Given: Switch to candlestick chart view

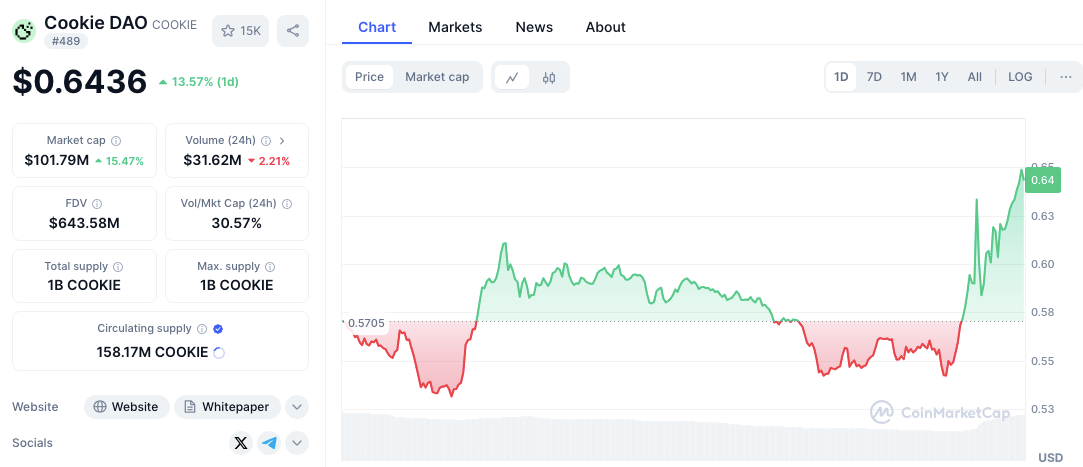Looking at the screenshot, I should (x=549, y=77).
